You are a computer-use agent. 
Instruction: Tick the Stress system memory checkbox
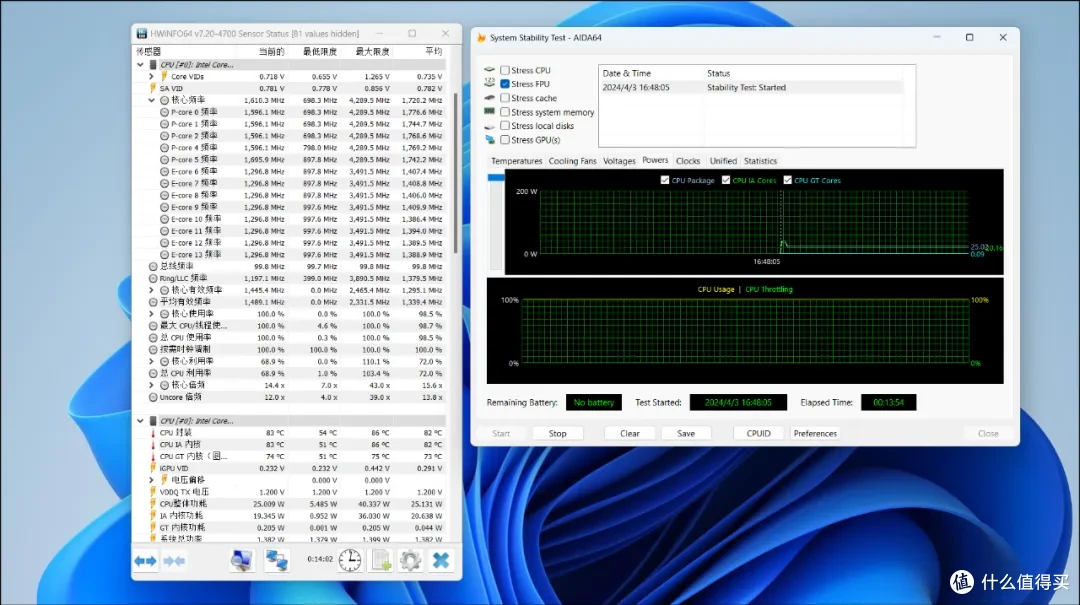pos(505,112)
